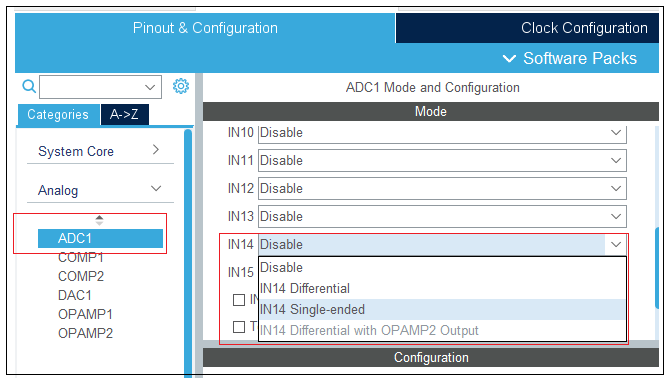Select the DAC1 peripheral

(x=75, y=295)
